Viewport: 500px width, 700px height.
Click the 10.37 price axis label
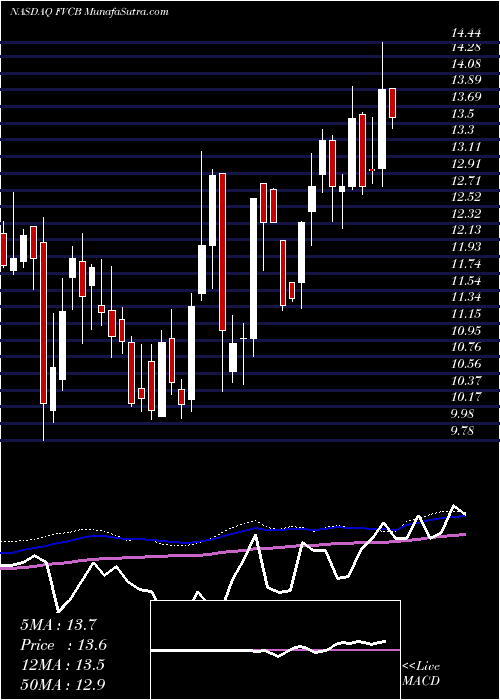click(x=466, y=381)
